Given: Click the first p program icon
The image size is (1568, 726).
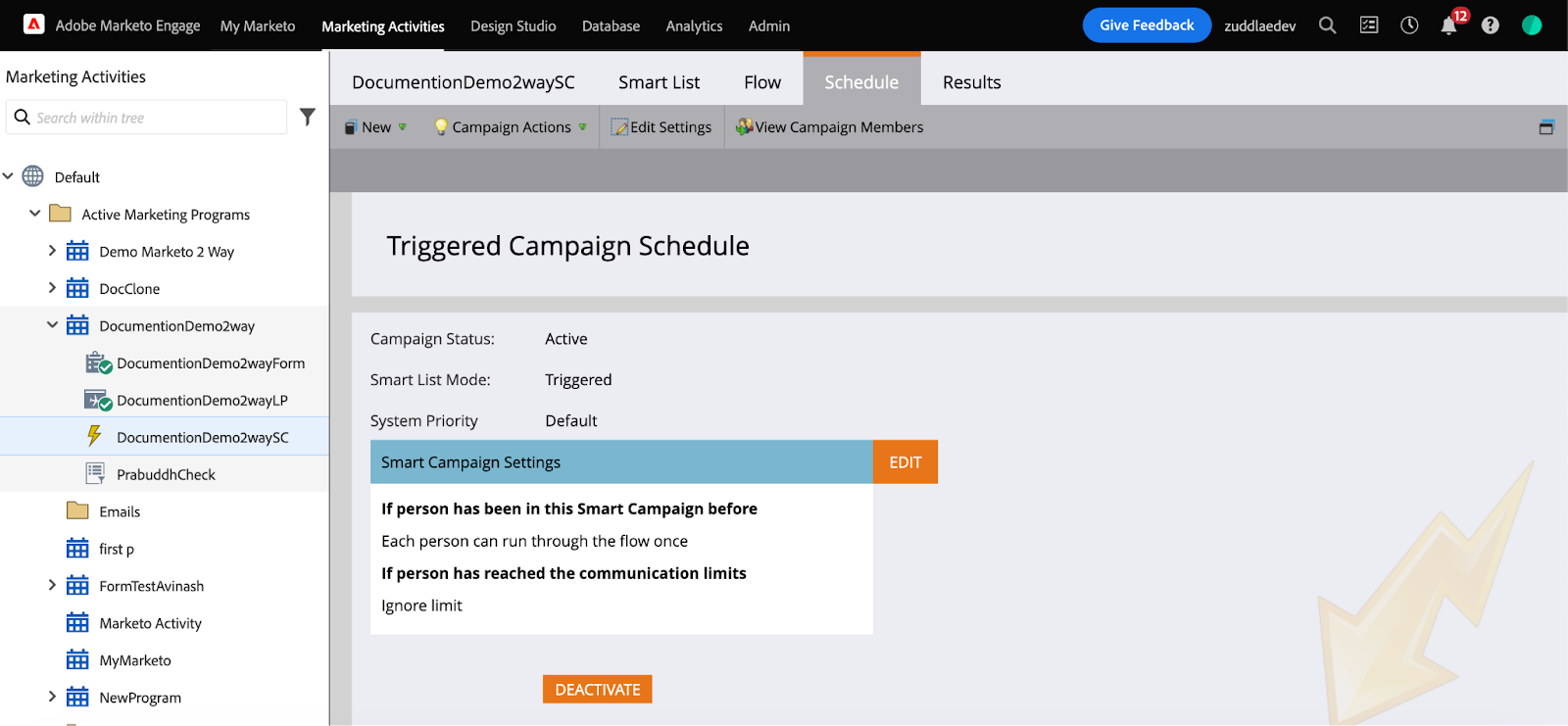Looking at the screenshot, I should [77, 549].
